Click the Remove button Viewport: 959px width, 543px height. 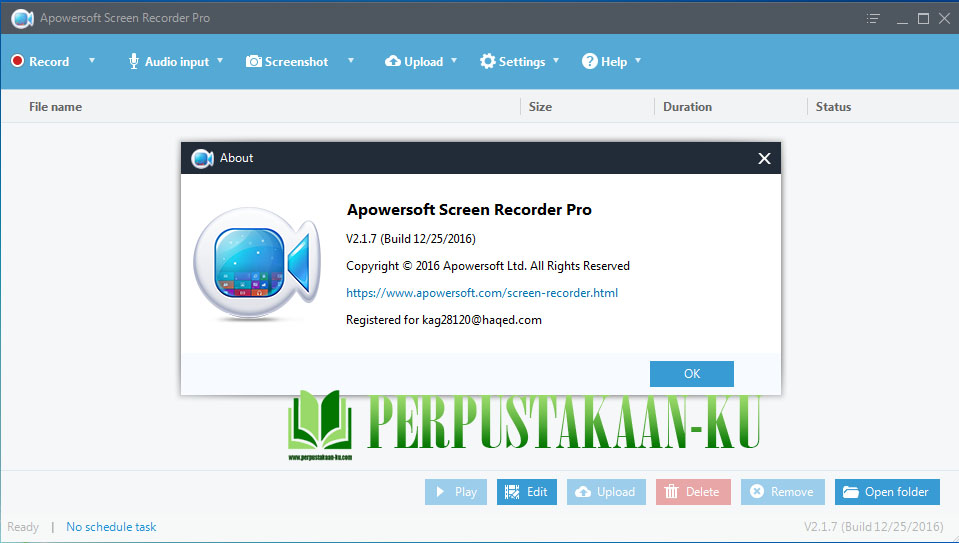click(x=782, y=492)
